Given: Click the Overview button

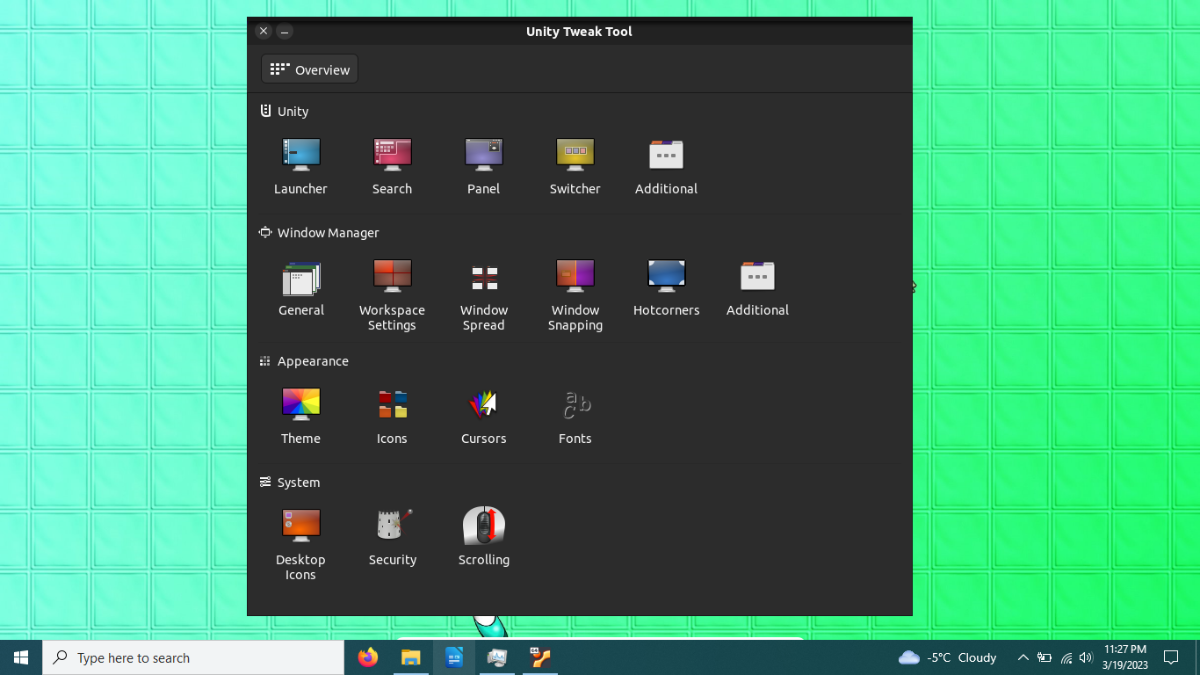Looking at the screenshot, I should click(310, 70).
